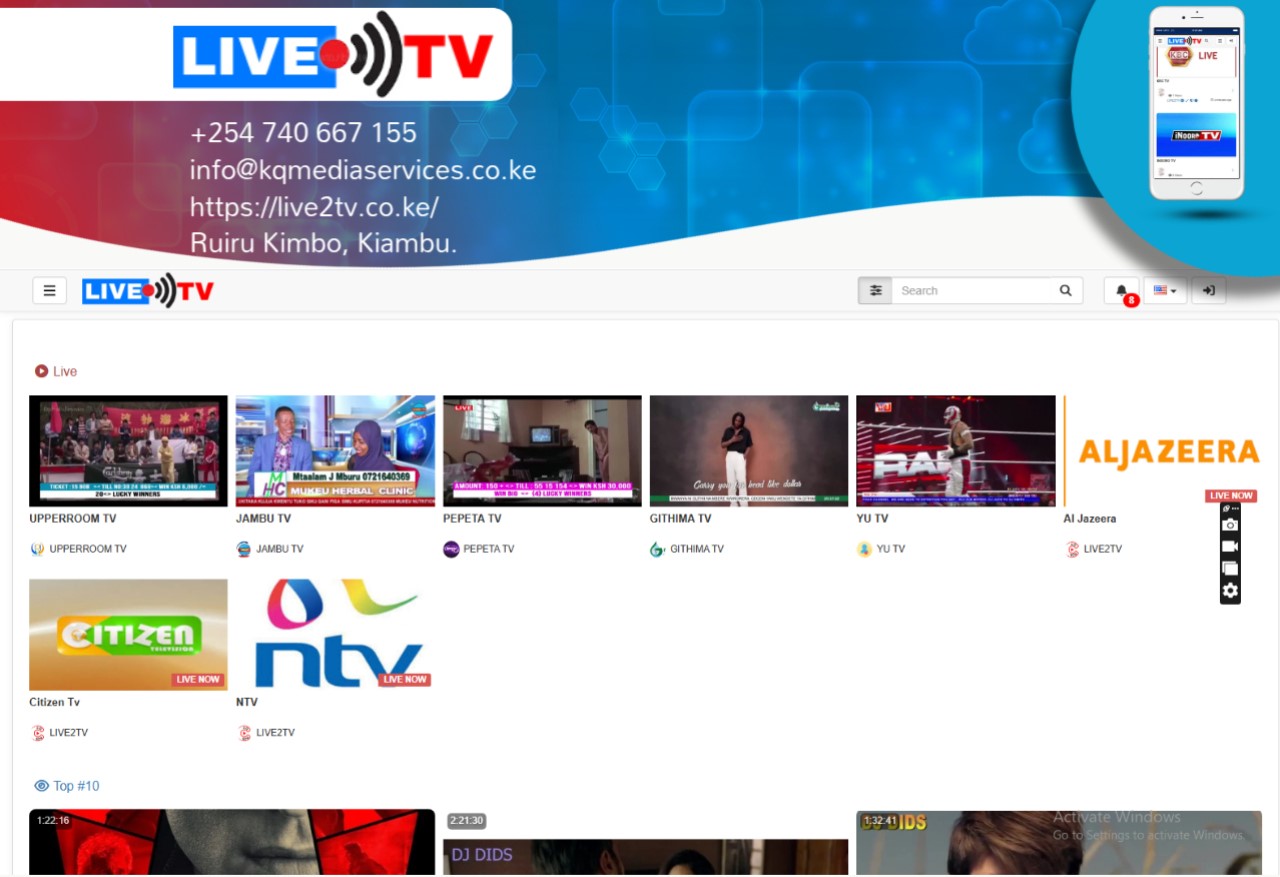Select the GITHIMA TV channel link
This screenshot has height=877, width=1280.
(x=696, y=548)
